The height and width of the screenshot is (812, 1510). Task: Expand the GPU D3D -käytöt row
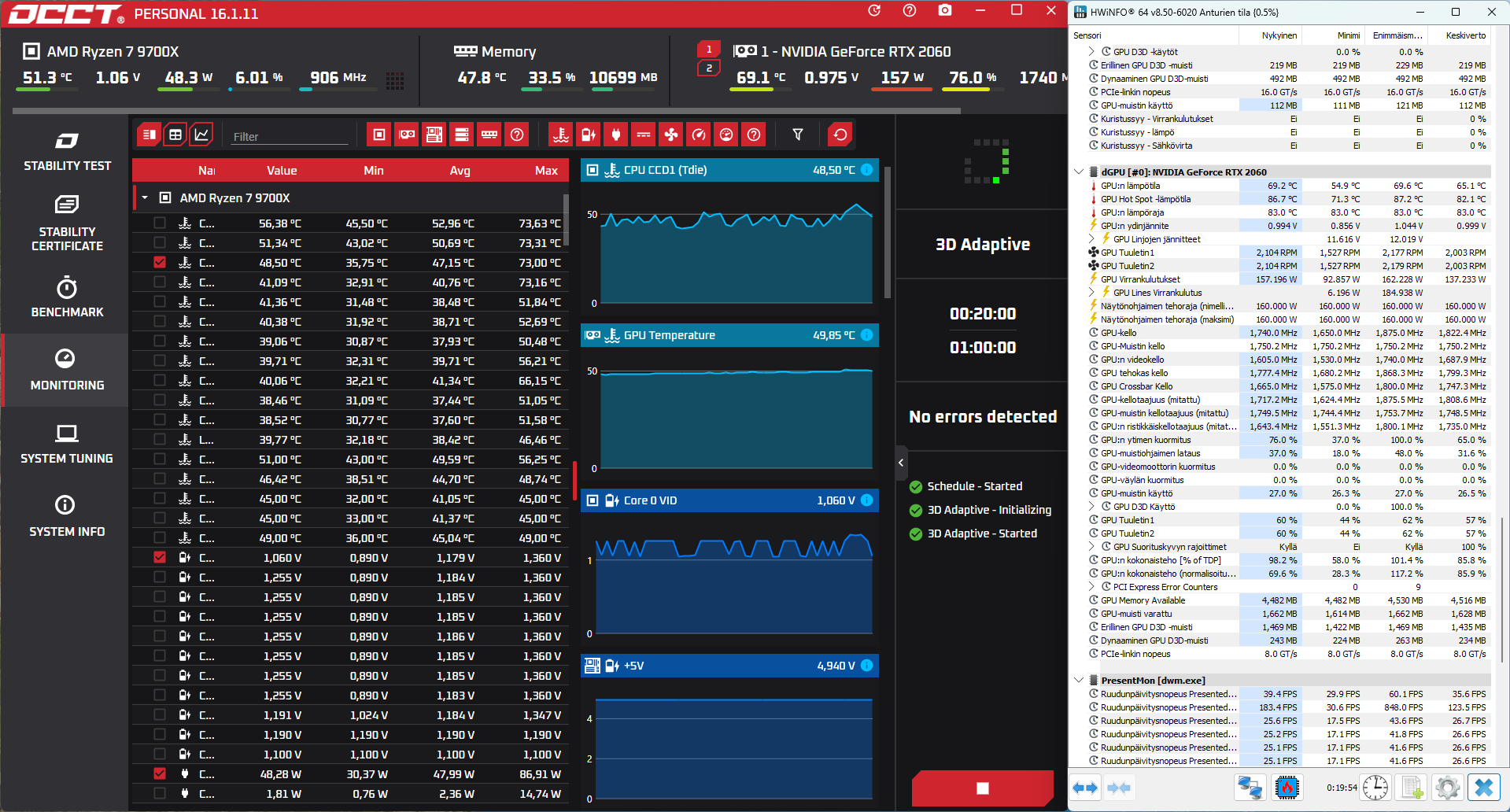1092,52
